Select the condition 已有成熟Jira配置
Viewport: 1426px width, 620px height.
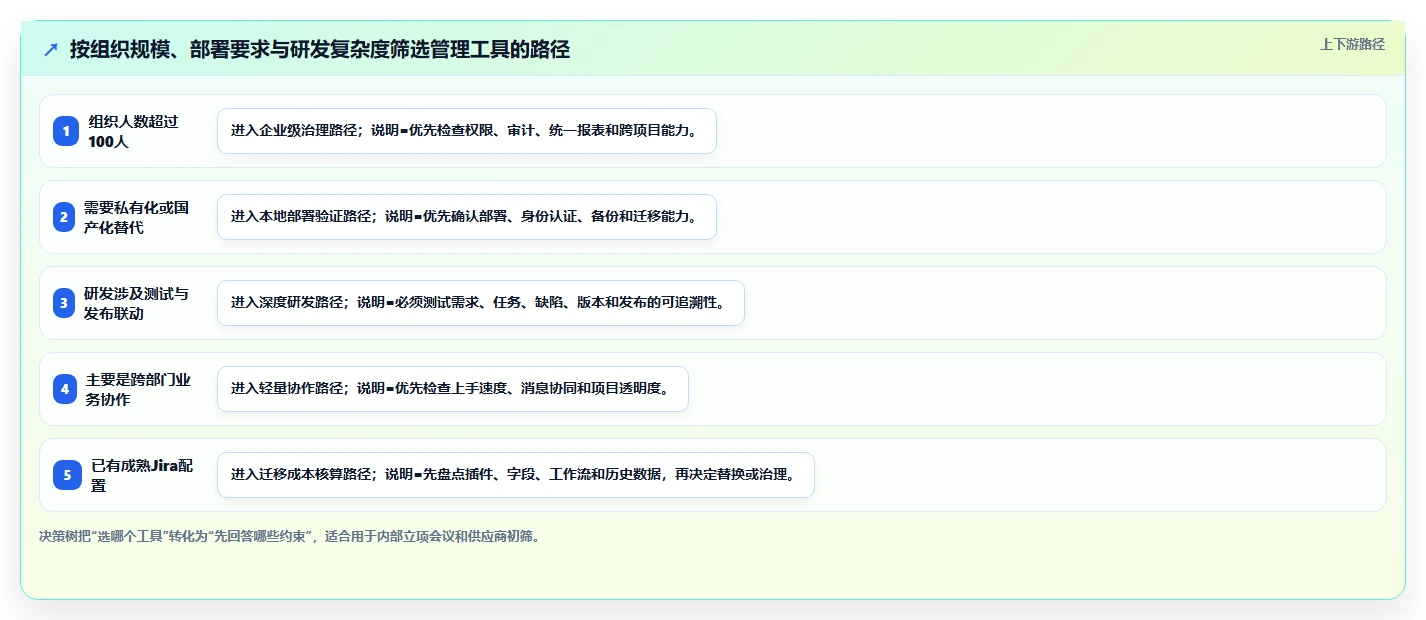142,475
